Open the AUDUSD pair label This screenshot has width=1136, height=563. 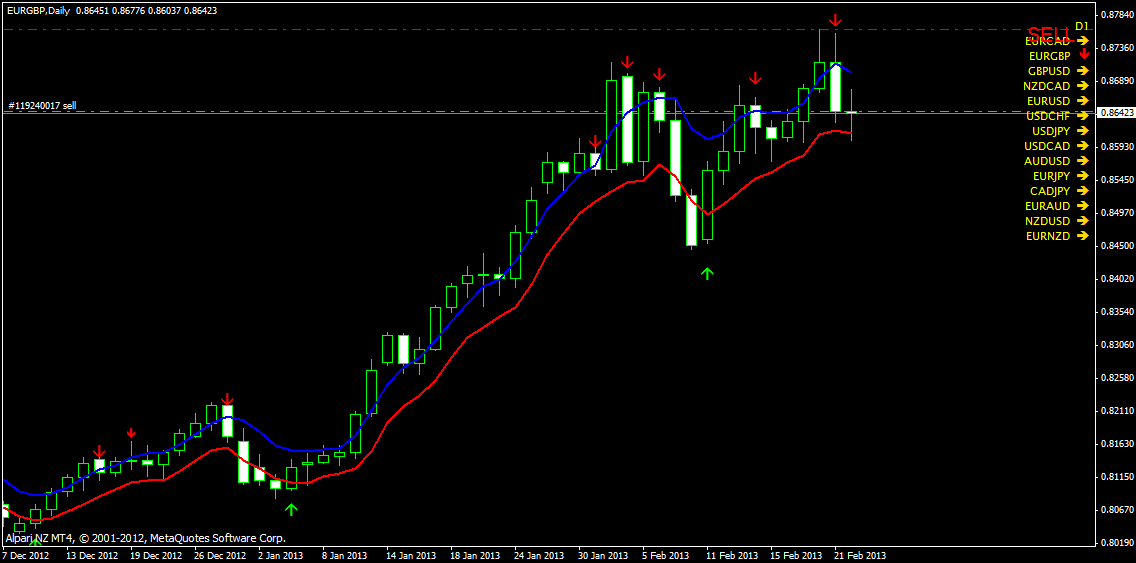click(x=1047, y=161)
